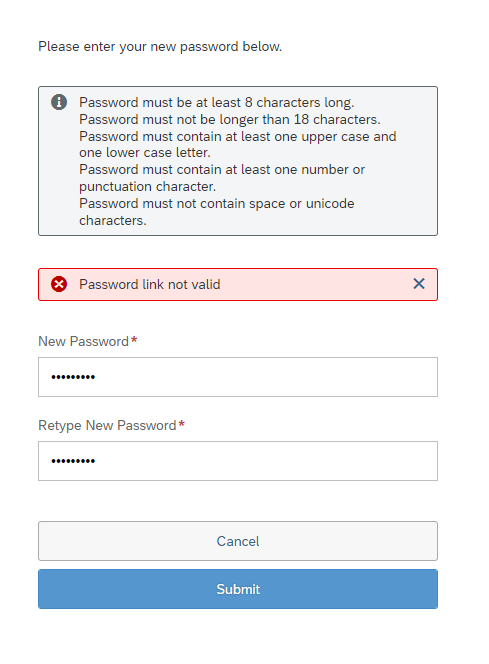Submit the new password form
This screenshot has height=664, width=489.
[238, 589]
